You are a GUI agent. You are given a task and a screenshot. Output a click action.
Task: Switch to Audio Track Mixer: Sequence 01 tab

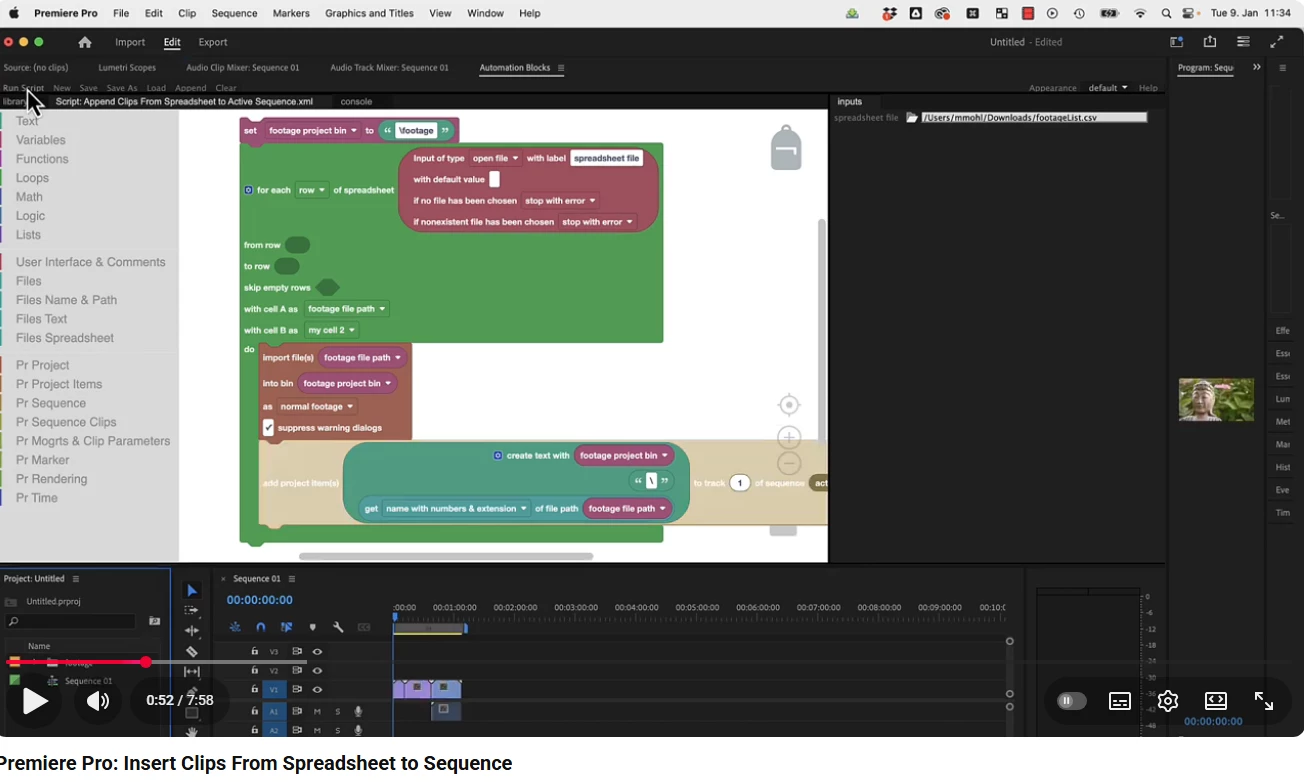coord(389,68)
